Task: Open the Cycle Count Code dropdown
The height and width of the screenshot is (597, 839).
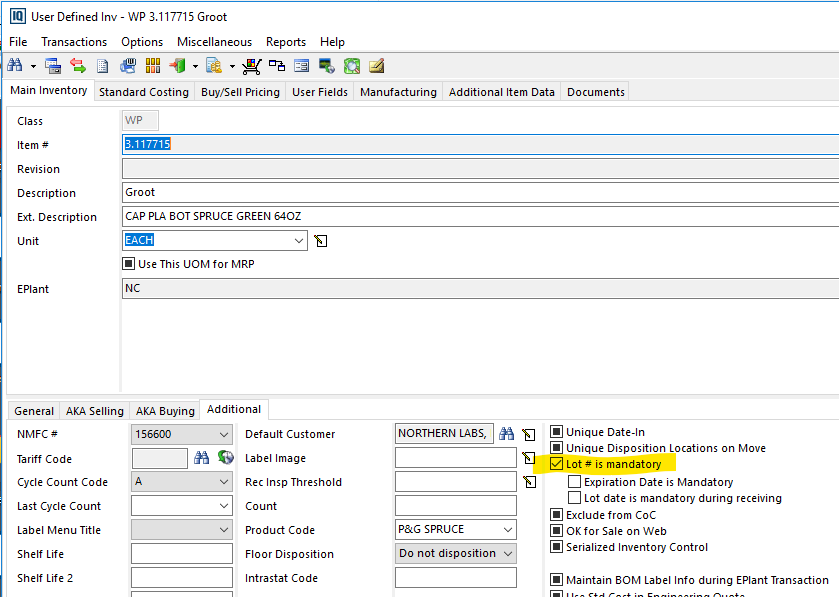Action: 224,482
